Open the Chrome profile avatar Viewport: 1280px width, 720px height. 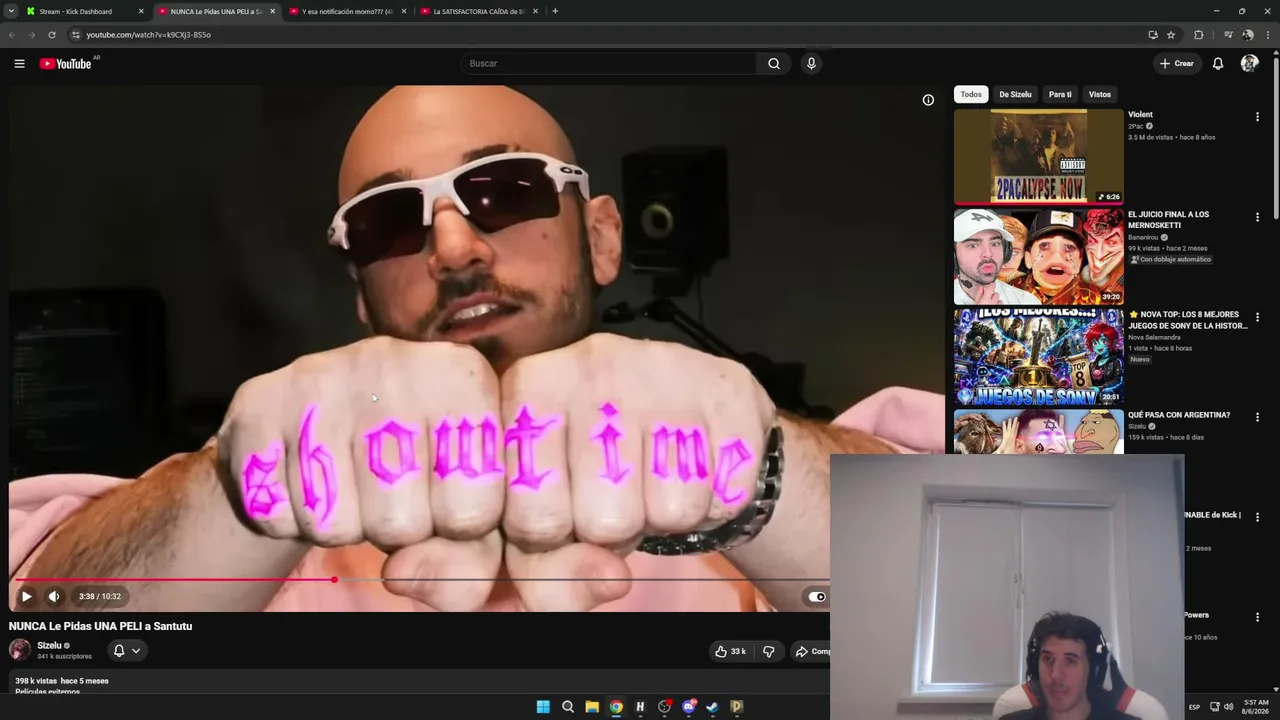click(1248, 34)
